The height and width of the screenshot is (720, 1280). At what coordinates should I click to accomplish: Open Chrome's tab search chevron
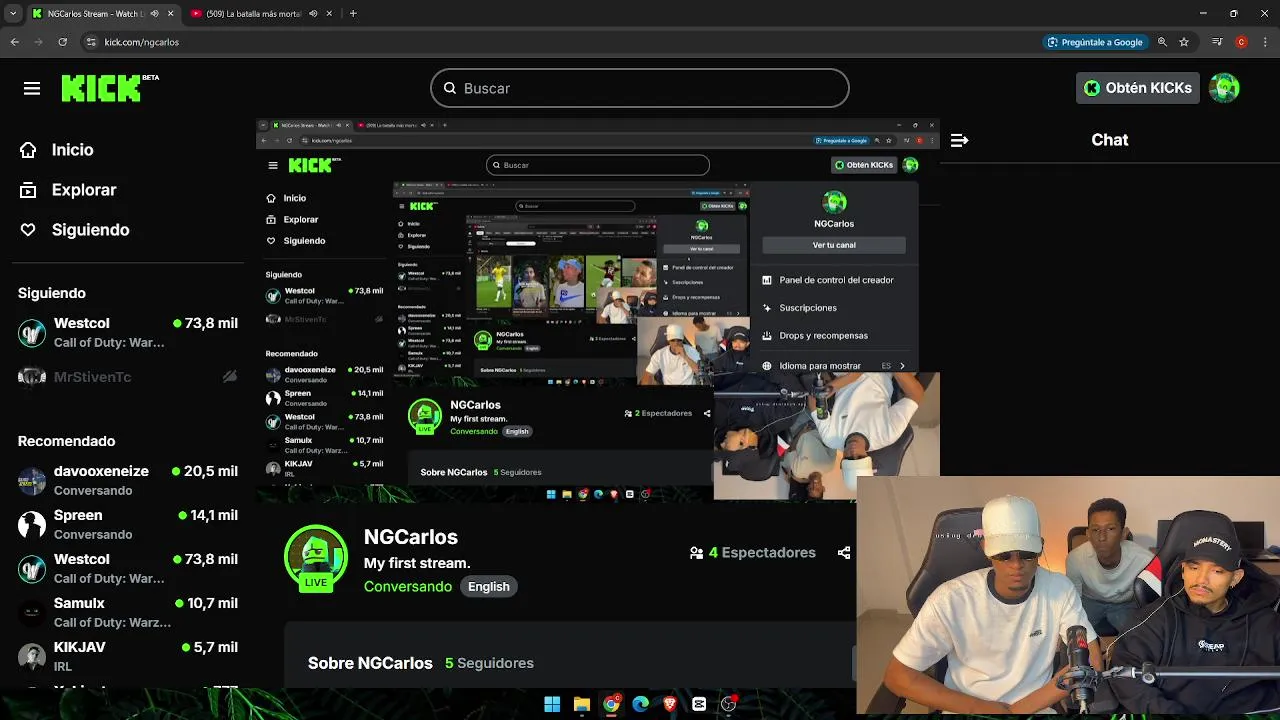13,13
